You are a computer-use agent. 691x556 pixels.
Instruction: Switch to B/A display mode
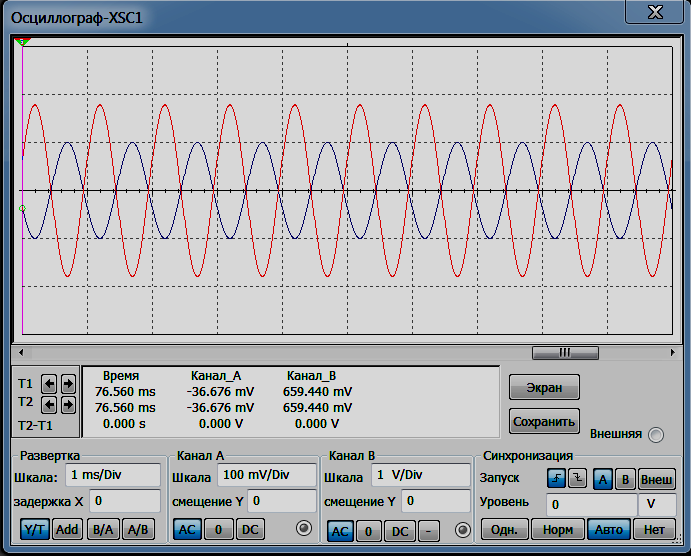[103, 529]
